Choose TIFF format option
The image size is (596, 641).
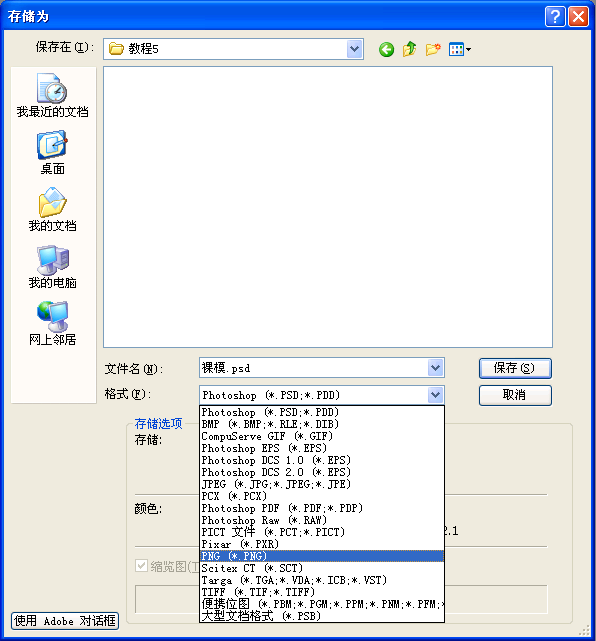coord(322,592)
